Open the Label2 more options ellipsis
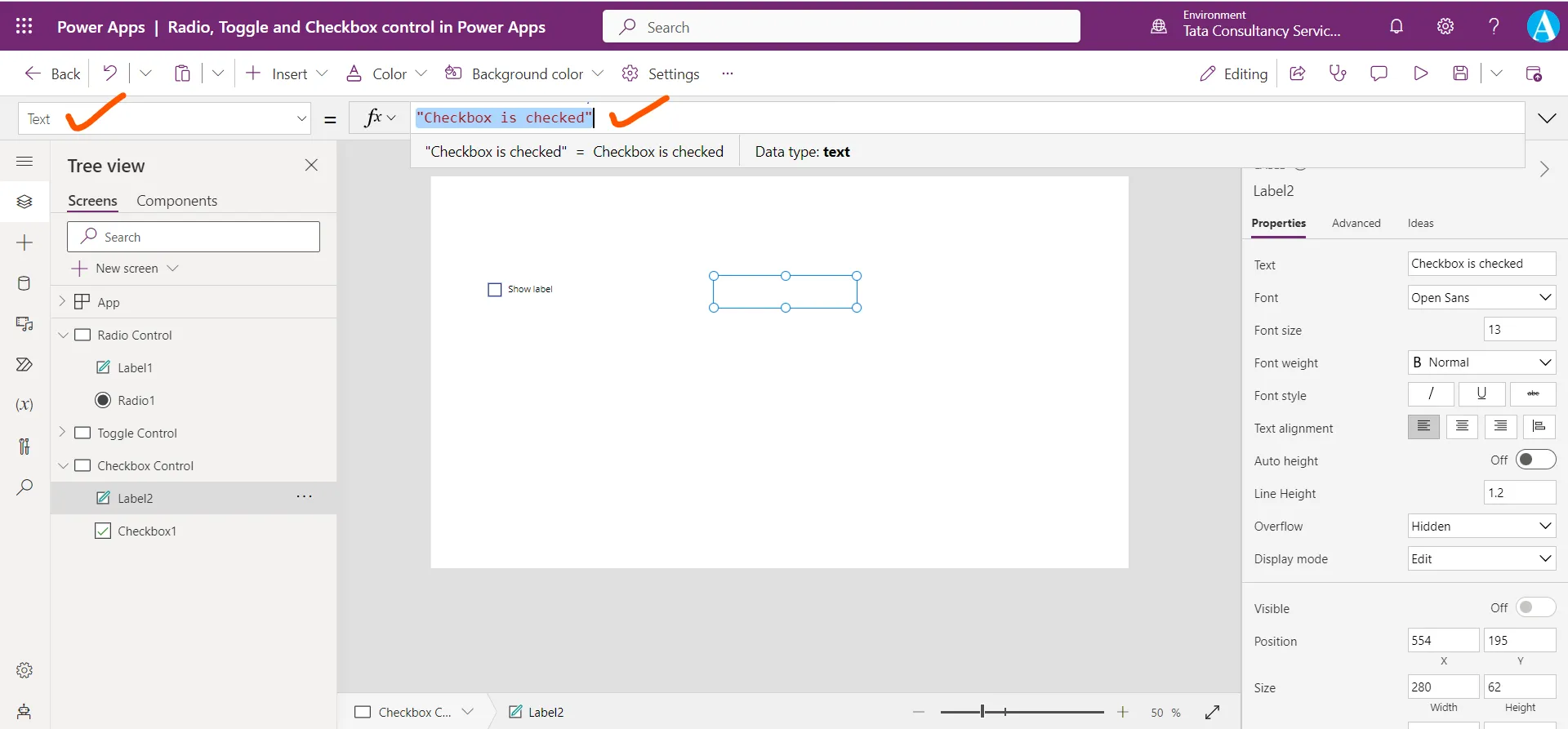Screen dimensions: 1568x729 click(304, 496)
